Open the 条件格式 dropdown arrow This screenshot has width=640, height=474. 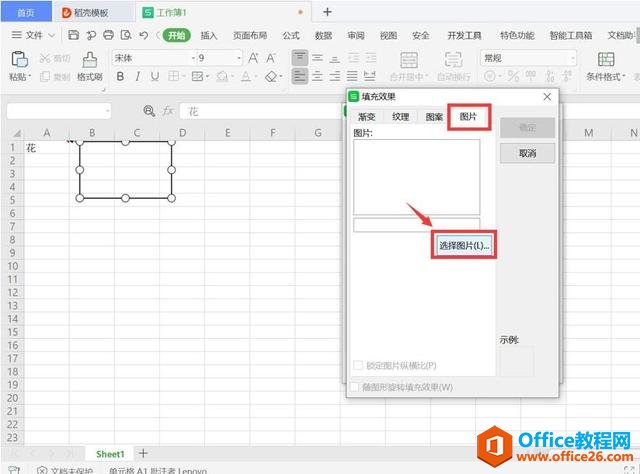click(x=623, y=77)
